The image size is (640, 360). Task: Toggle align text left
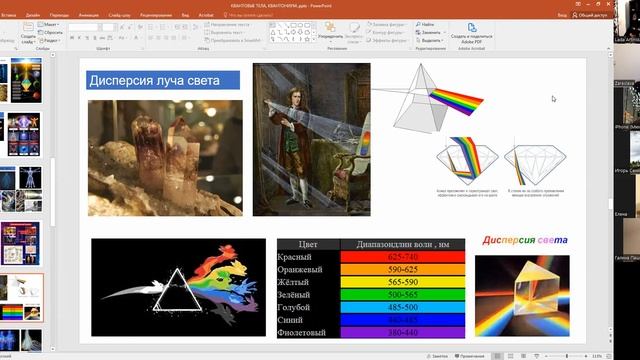coord(151,38)
